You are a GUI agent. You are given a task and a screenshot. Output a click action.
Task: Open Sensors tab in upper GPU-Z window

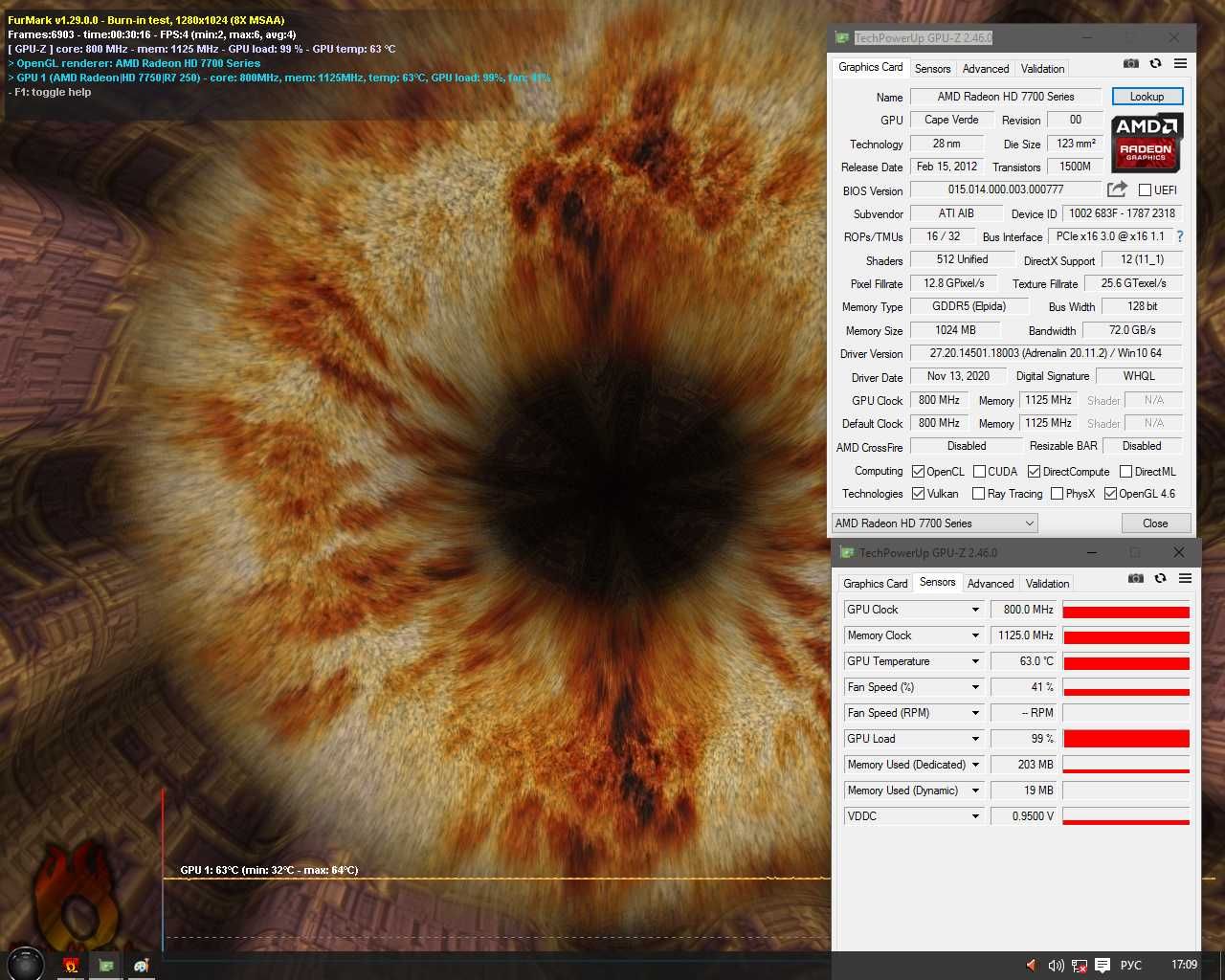click(932, 69)
